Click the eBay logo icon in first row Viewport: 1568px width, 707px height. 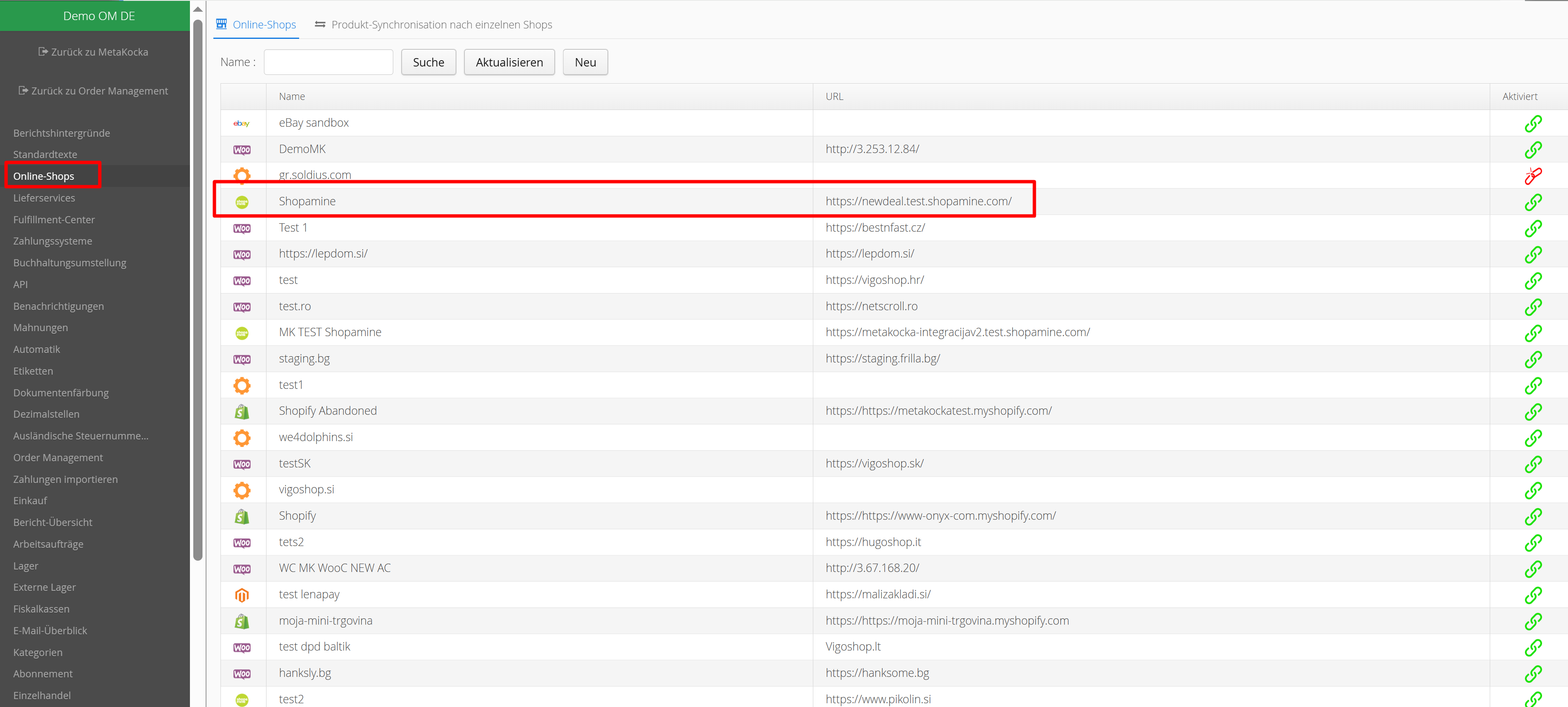pyautogui.click(x=242, y=123)
